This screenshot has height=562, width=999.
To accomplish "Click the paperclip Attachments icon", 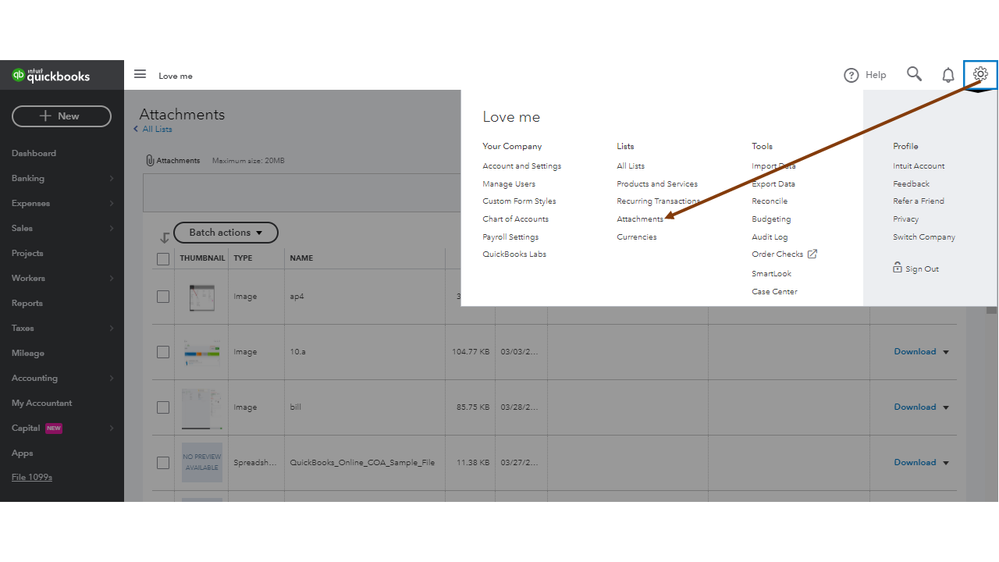I will pos(150,161).
